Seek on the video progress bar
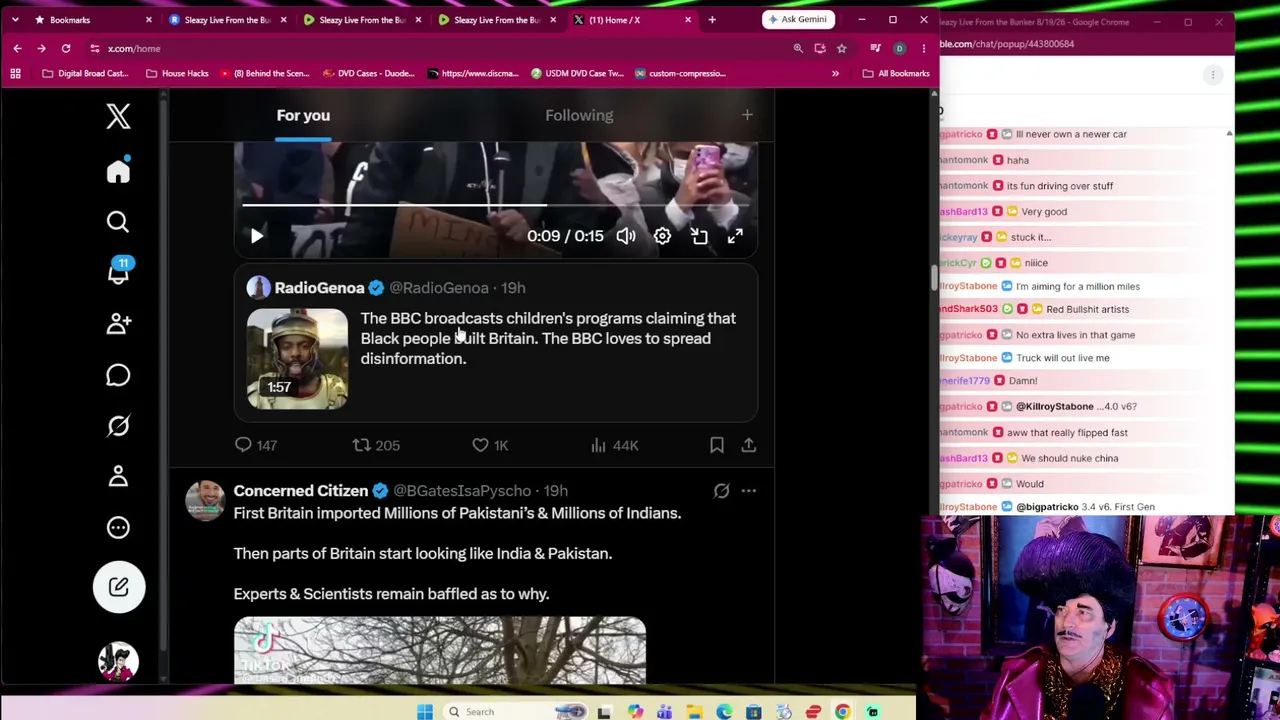The image size is (1280, 720). (x=496, y=205)
